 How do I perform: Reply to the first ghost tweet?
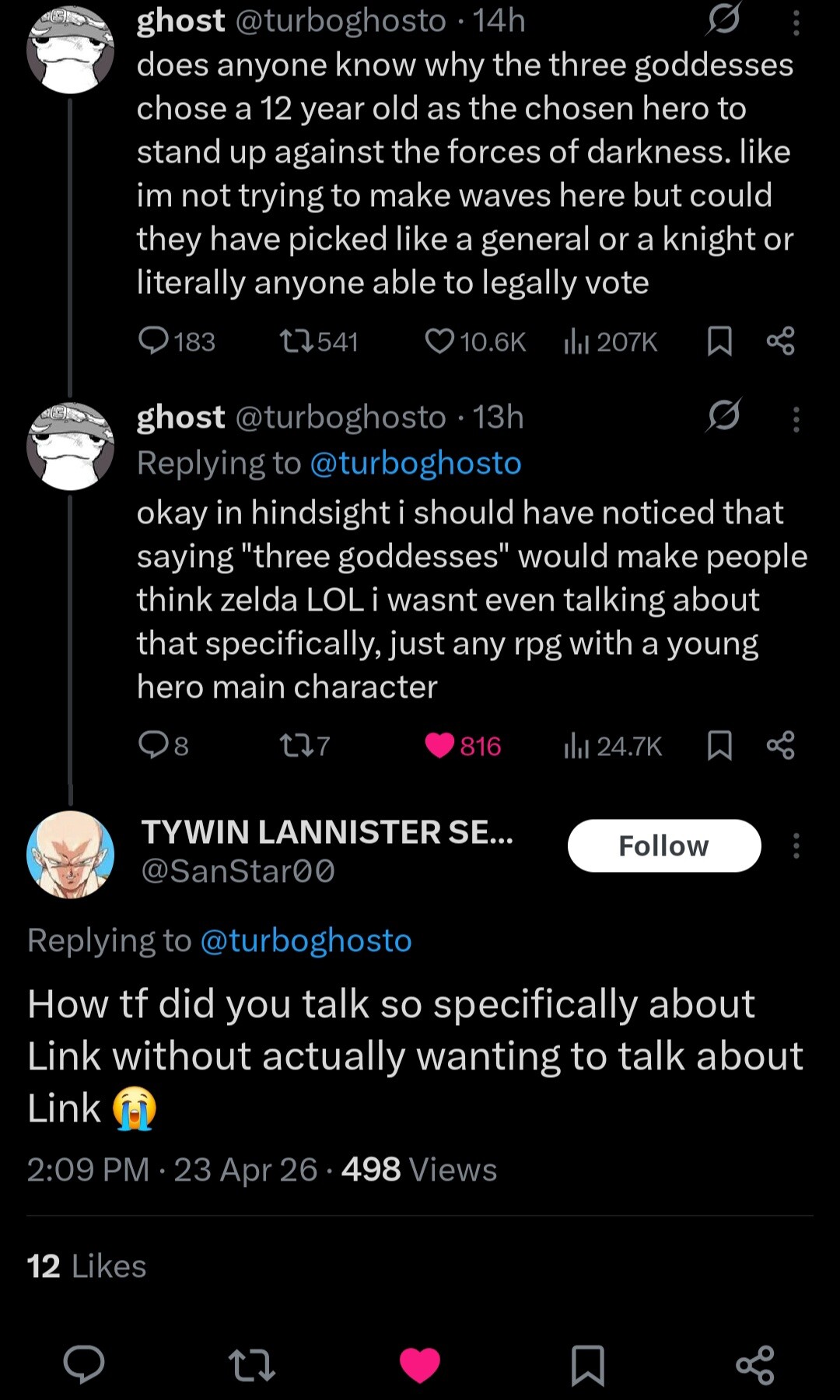coord(154,341)
